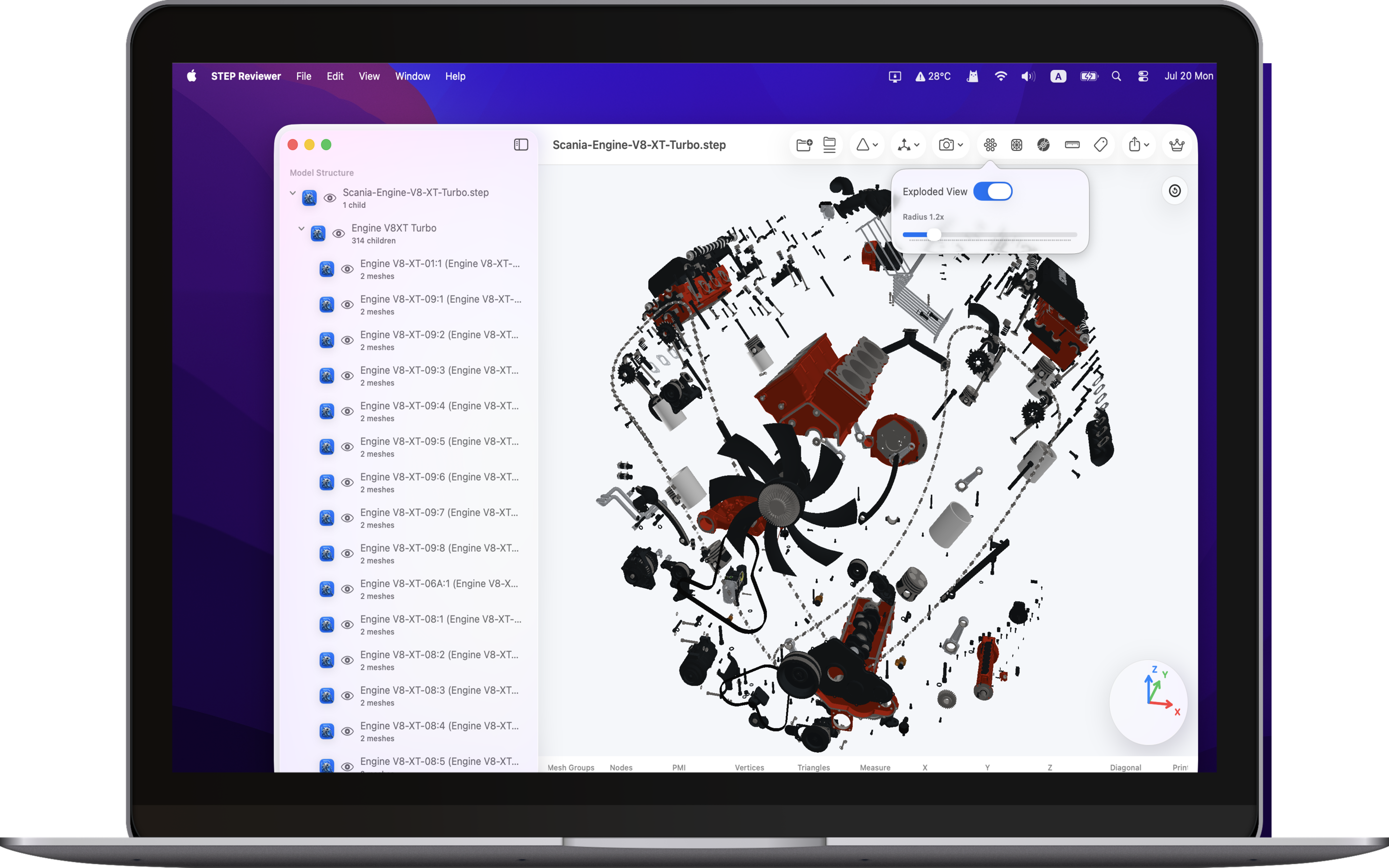Open the View menu
1389x868 pixels.
369,76
